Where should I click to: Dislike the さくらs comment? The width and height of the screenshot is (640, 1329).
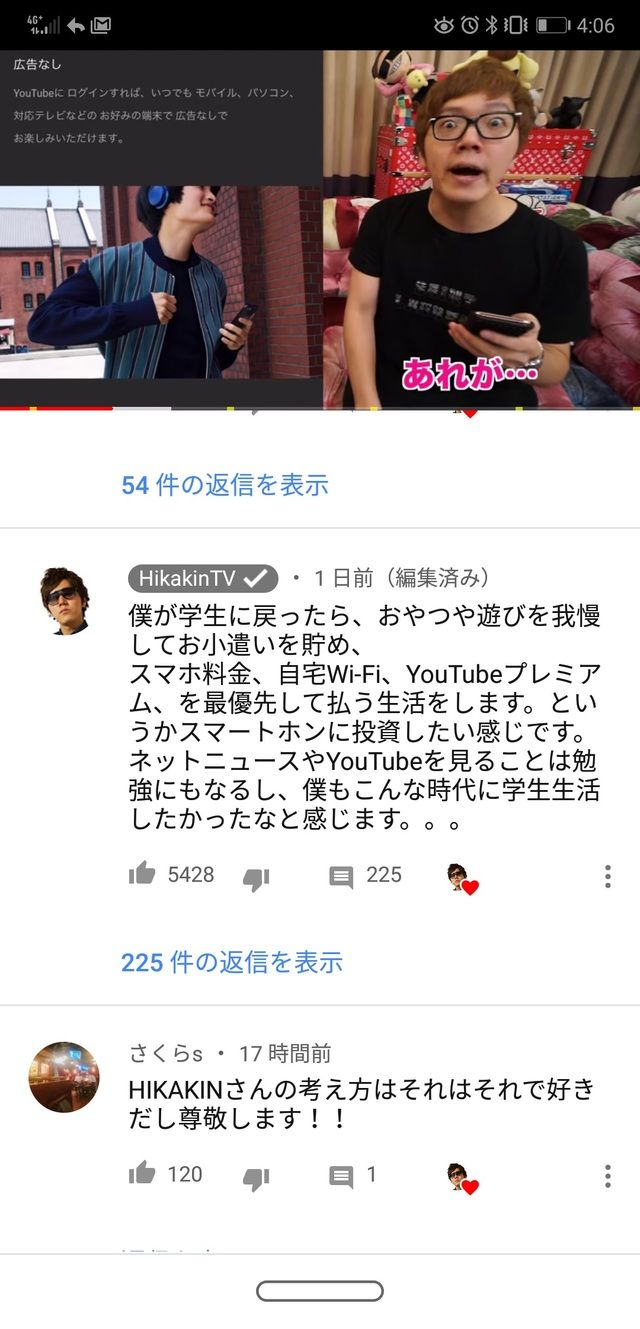(x=256, y=1179)
